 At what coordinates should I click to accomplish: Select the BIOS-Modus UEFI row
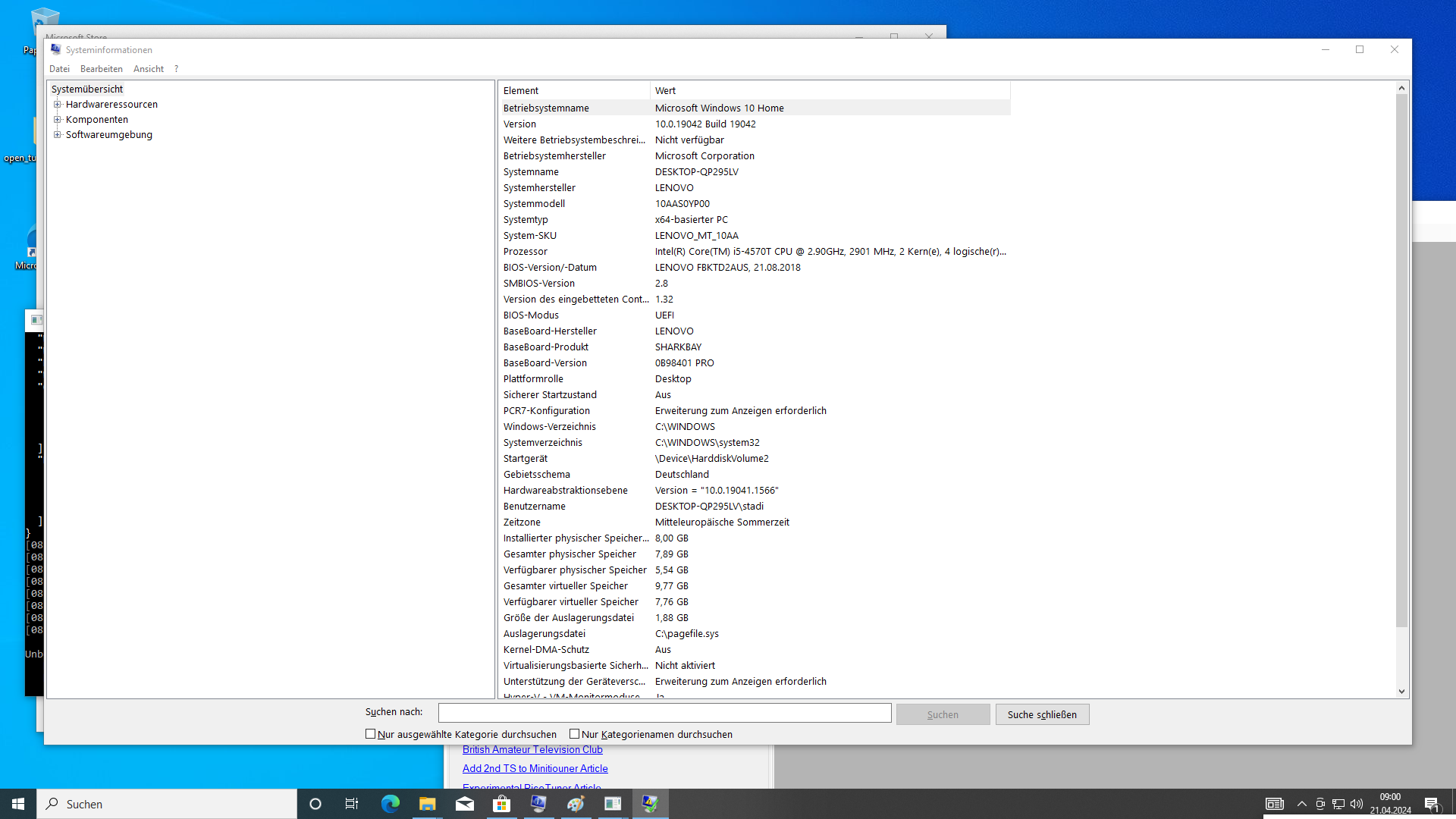[x=755, y=315]
